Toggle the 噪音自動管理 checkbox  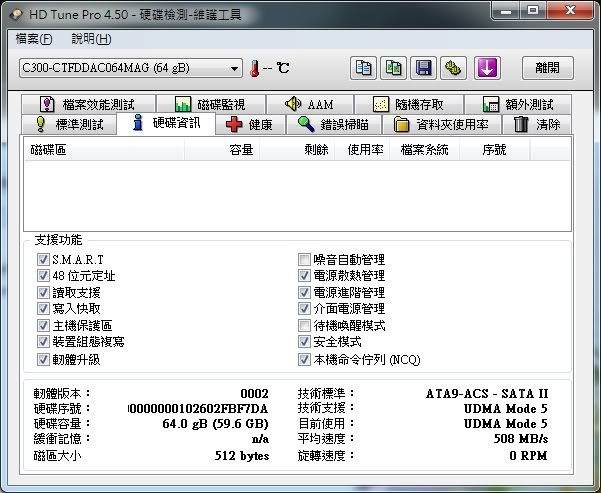304,260
